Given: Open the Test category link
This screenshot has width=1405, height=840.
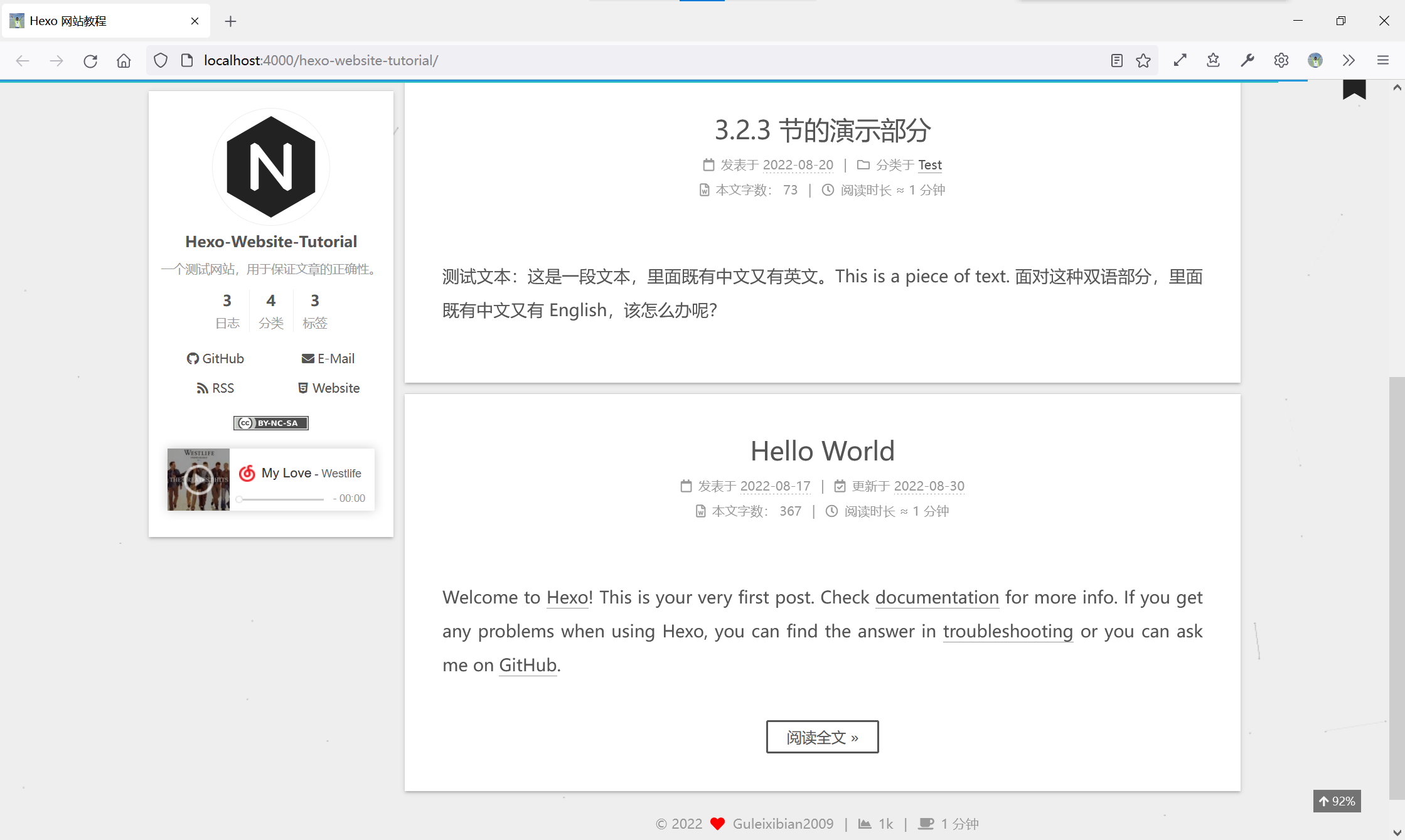Looking at the screenshot, I should coord(929,165).
